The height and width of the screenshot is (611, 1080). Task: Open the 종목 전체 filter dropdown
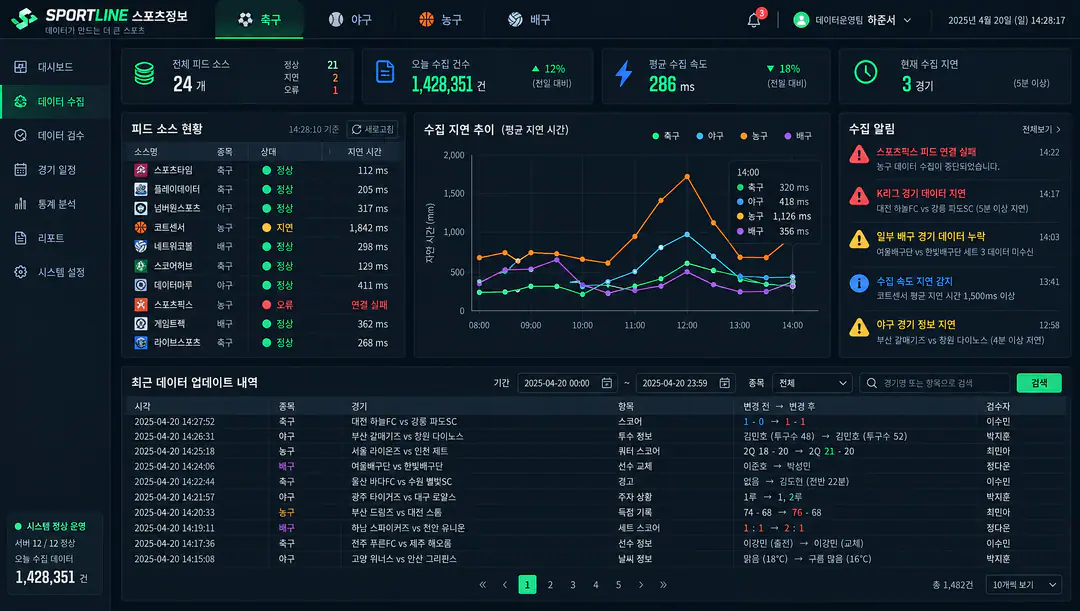[812, 383]
